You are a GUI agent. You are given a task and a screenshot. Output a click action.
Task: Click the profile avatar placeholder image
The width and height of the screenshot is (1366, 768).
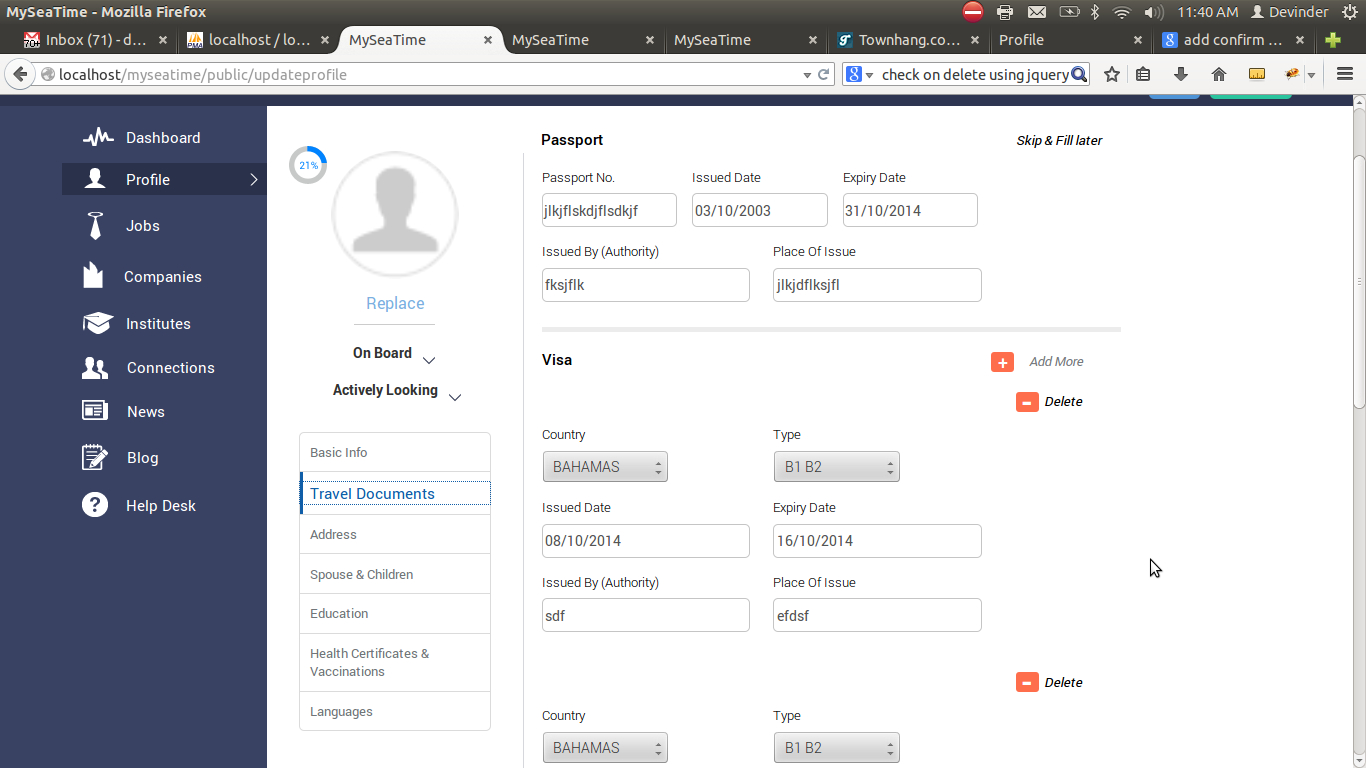pyautogui.click(x=395, y=214)
